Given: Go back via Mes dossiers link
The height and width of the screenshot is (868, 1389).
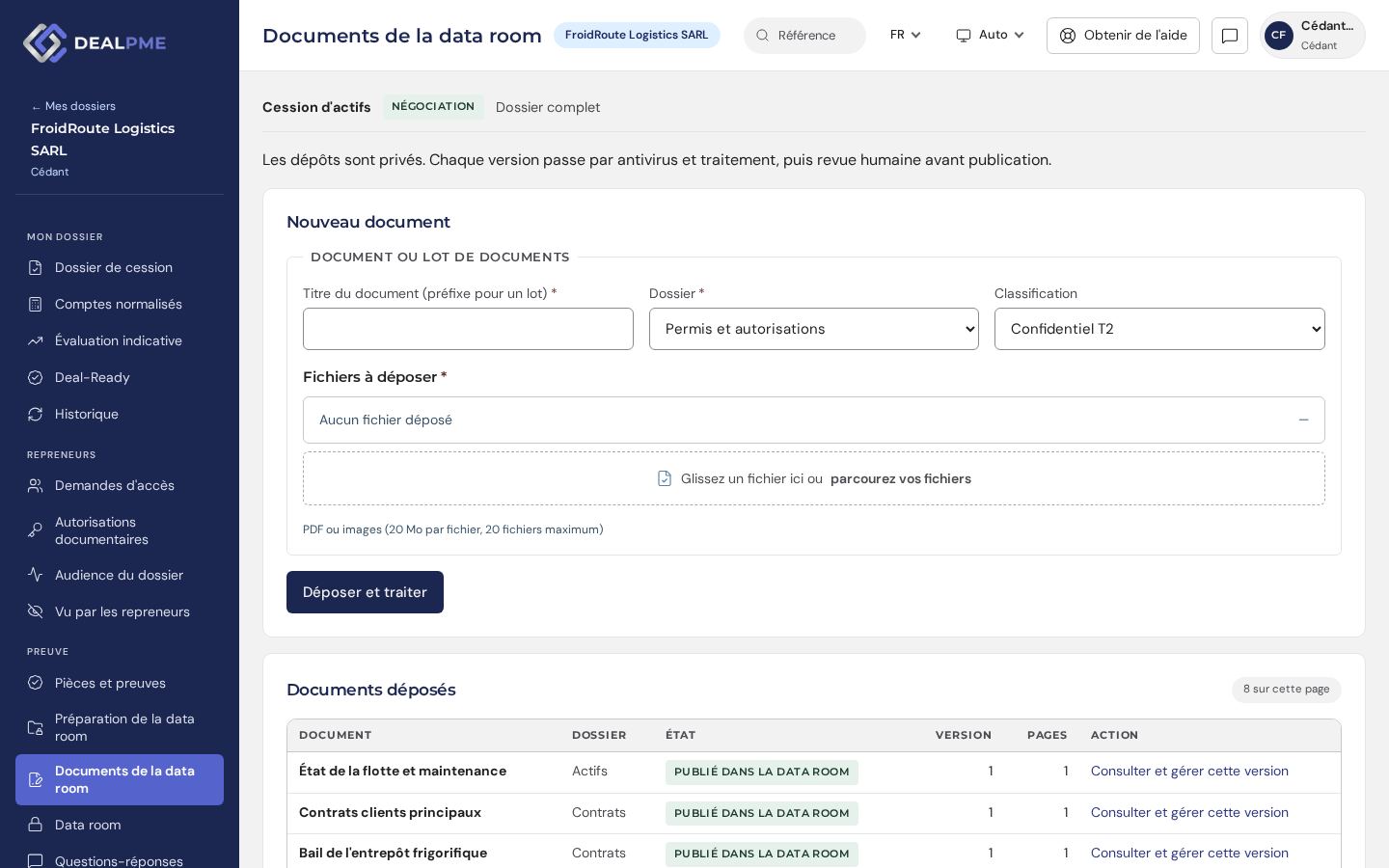Looking at the screenshot, I should pyautogui.click(x=73, y=106).
